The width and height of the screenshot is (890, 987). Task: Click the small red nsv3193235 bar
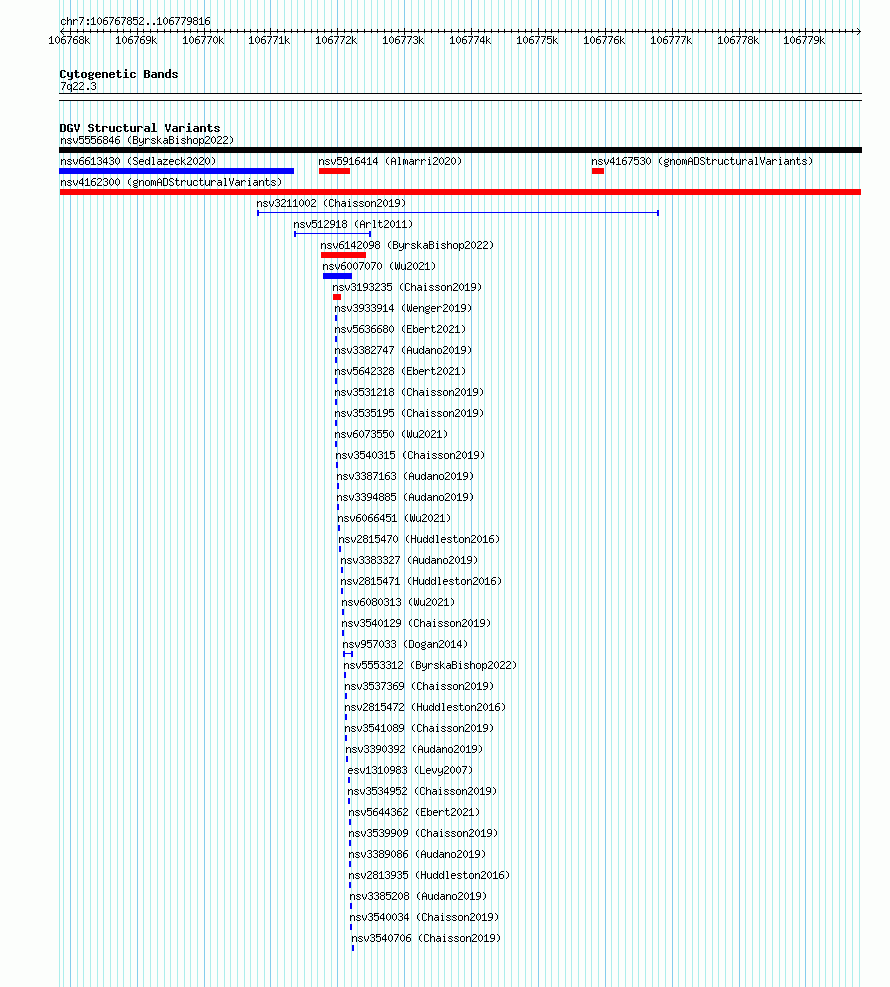pos(337,297)
